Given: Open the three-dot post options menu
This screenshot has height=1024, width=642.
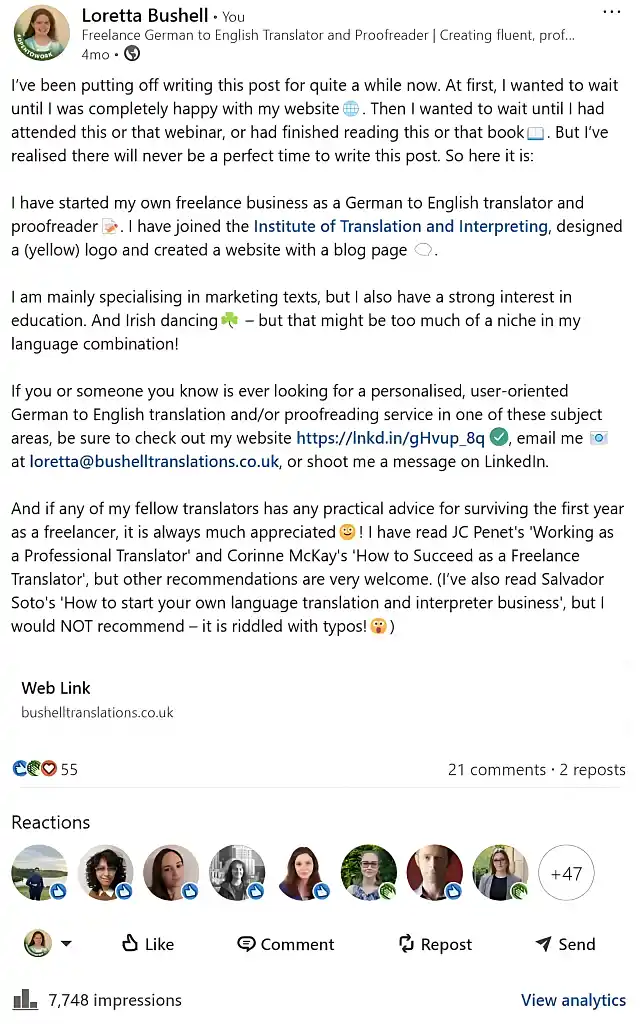Looking at the screenshot, I should (x=612, y=13).
